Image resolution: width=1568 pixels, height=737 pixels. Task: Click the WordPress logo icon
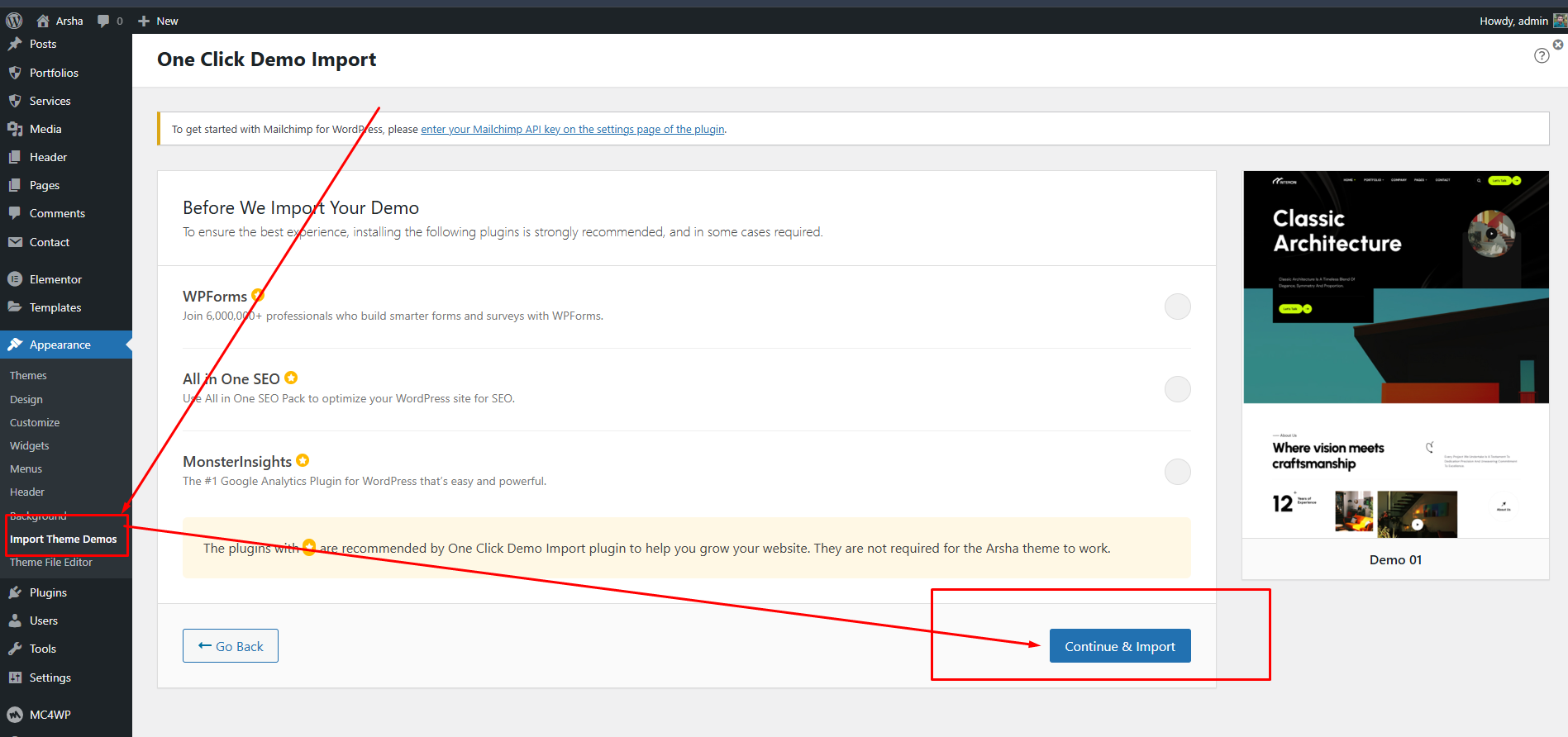click(x=14, y=21)
